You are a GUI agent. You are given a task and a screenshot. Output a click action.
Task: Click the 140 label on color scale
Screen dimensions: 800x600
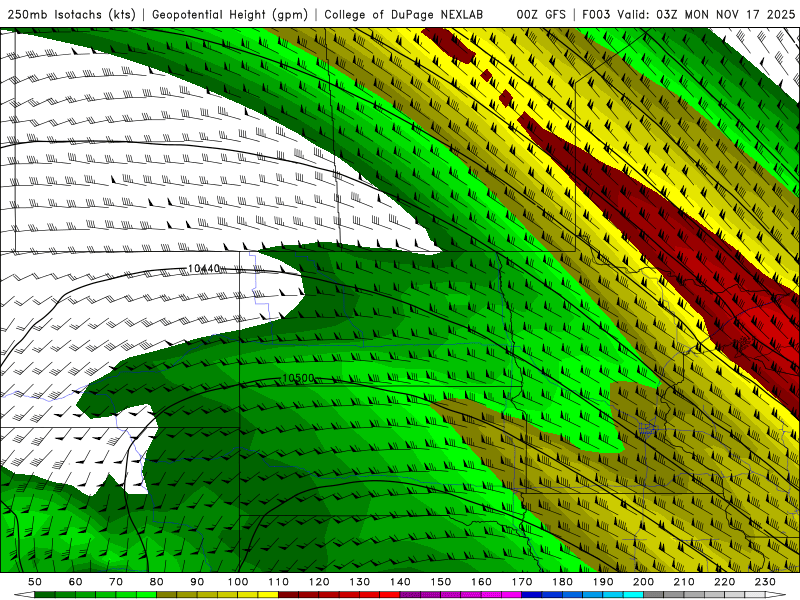[400, 582]
